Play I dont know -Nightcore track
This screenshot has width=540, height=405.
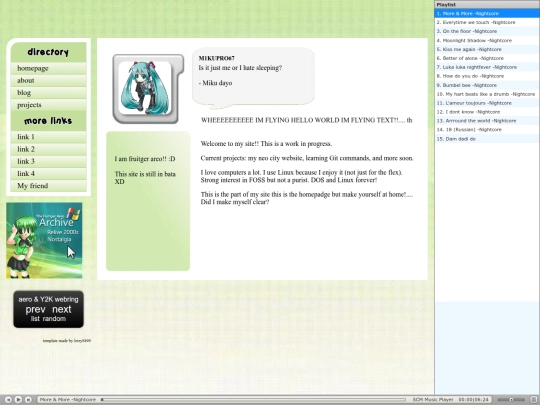pyautogui.click(x=487, y=112)
